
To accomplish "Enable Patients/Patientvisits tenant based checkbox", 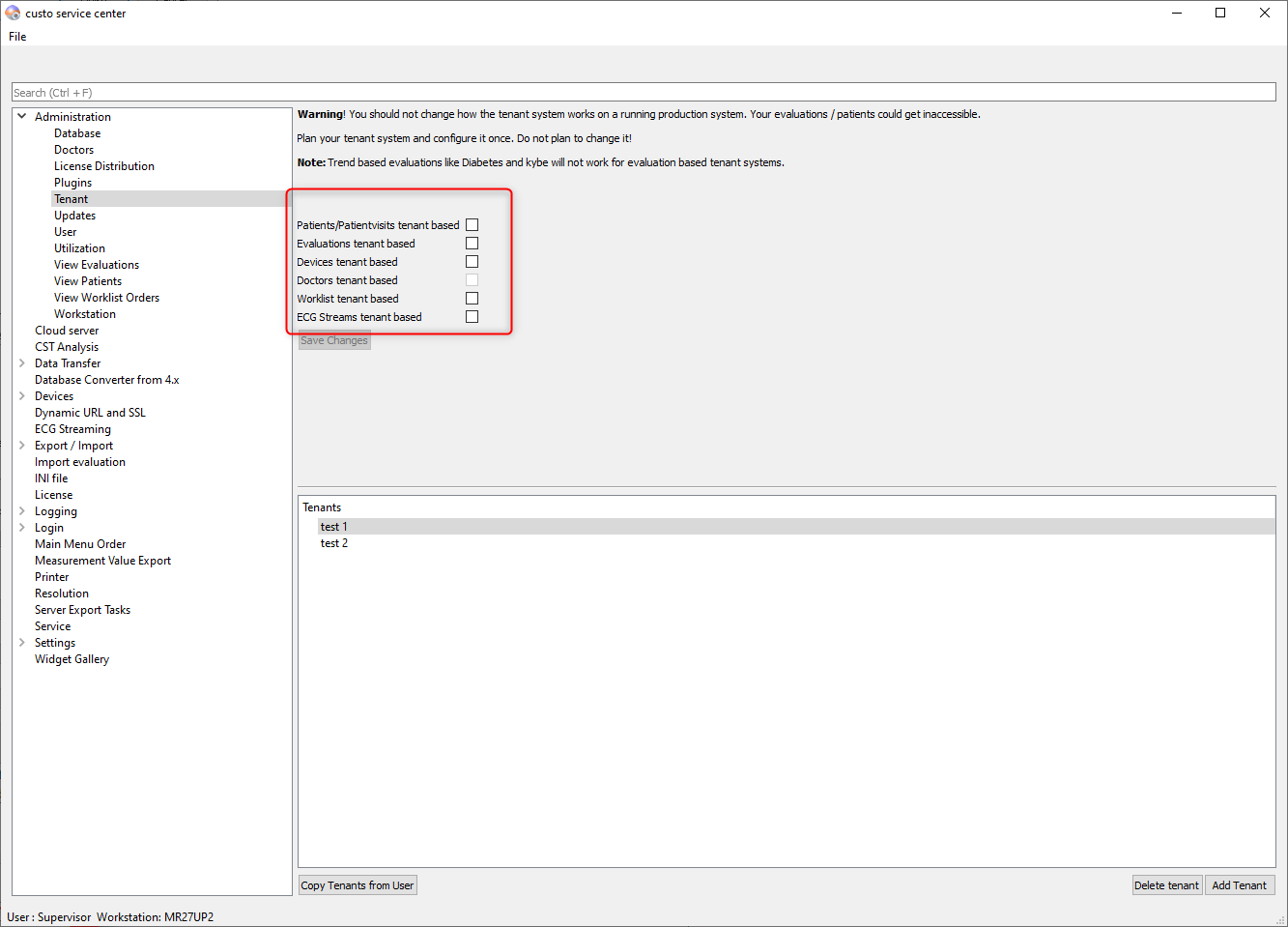I will coord(472,225).
